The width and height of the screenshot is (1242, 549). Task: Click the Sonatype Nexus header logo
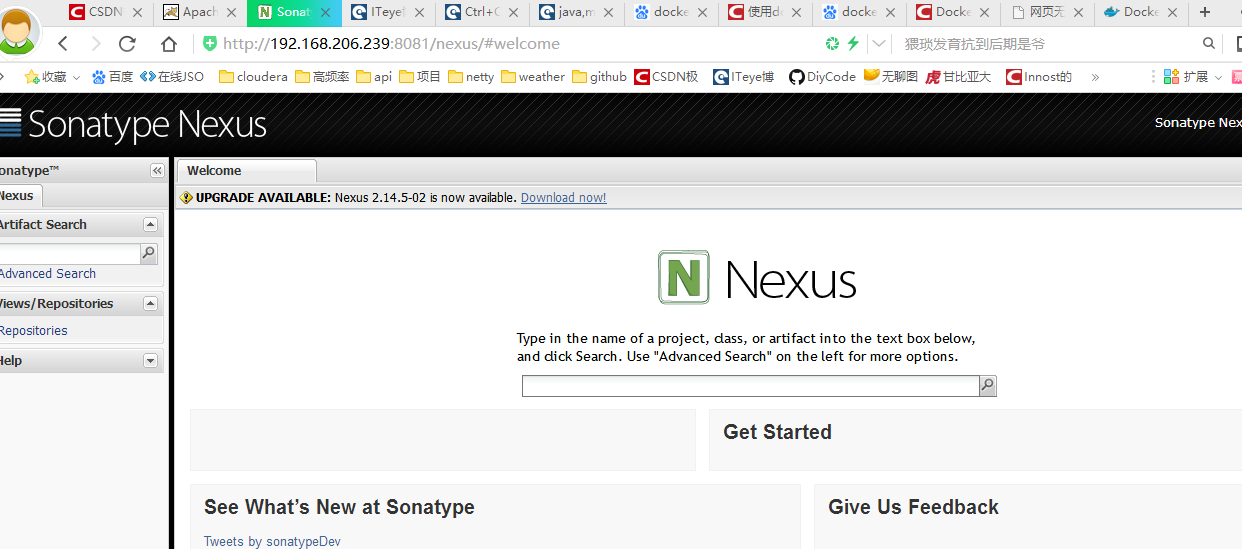coord(133,124)
